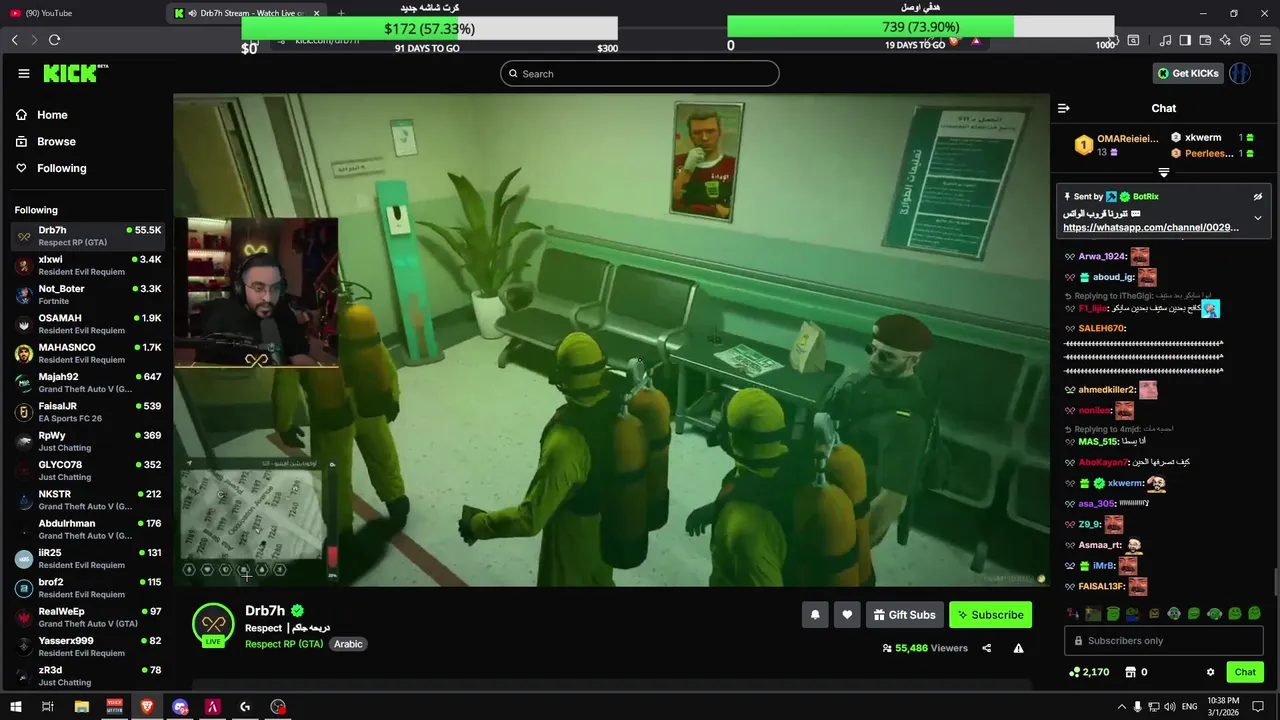Image resolution: width=1280 pixels, height=720 pixels.
Task: Close the Drb7h Stream browser tab
Action: pos(317,13)
